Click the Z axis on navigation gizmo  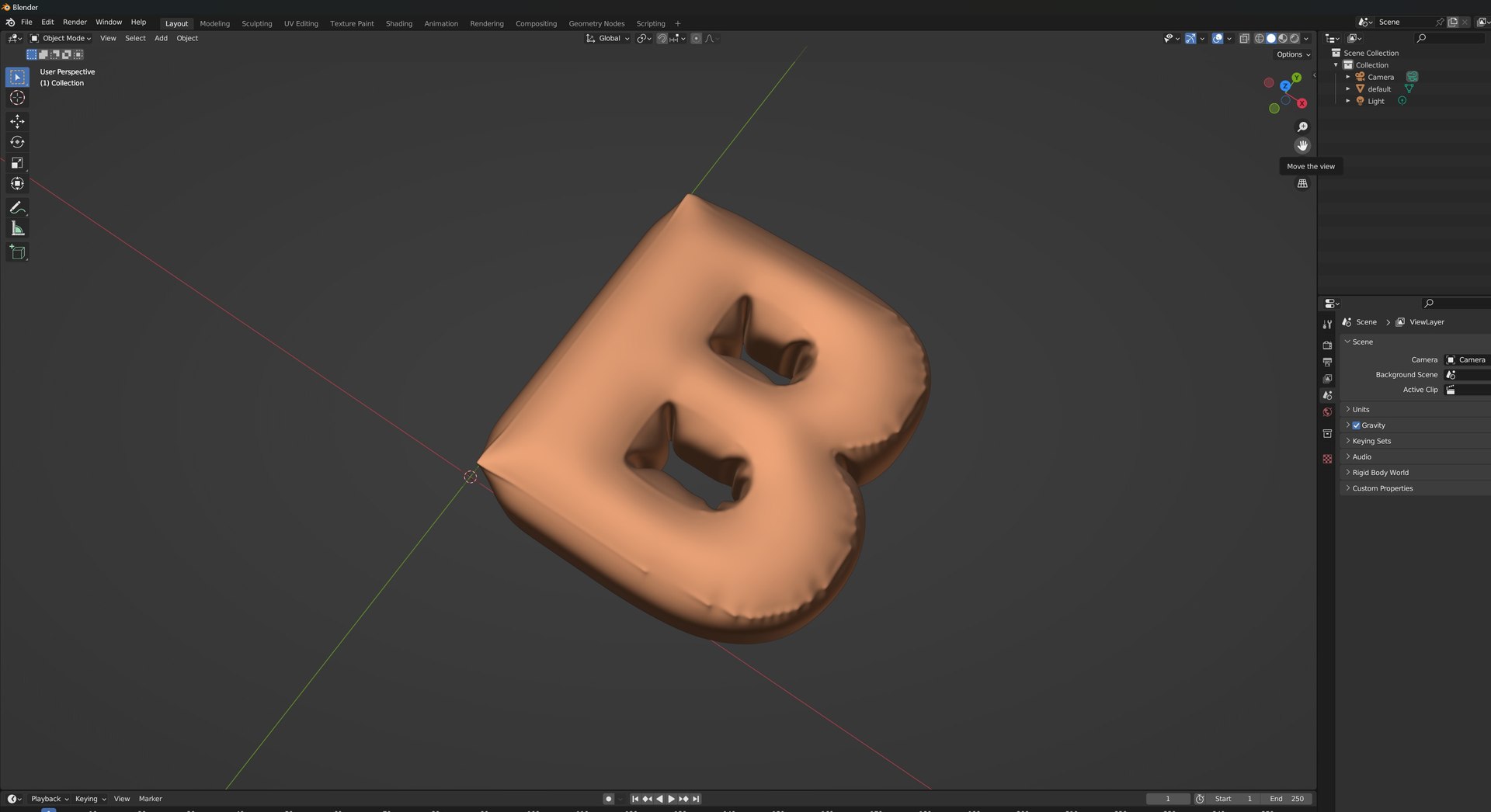coord(1285,85)
